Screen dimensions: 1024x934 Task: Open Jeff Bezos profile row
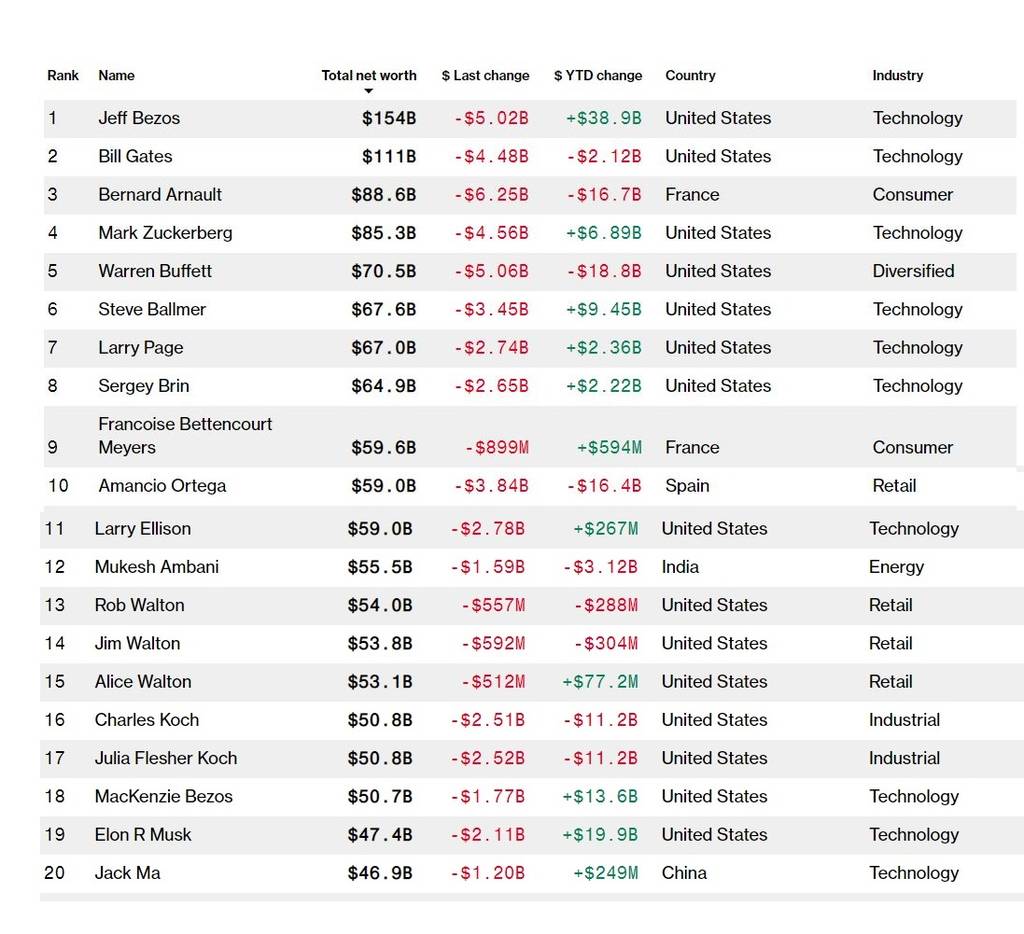[139, 118]
